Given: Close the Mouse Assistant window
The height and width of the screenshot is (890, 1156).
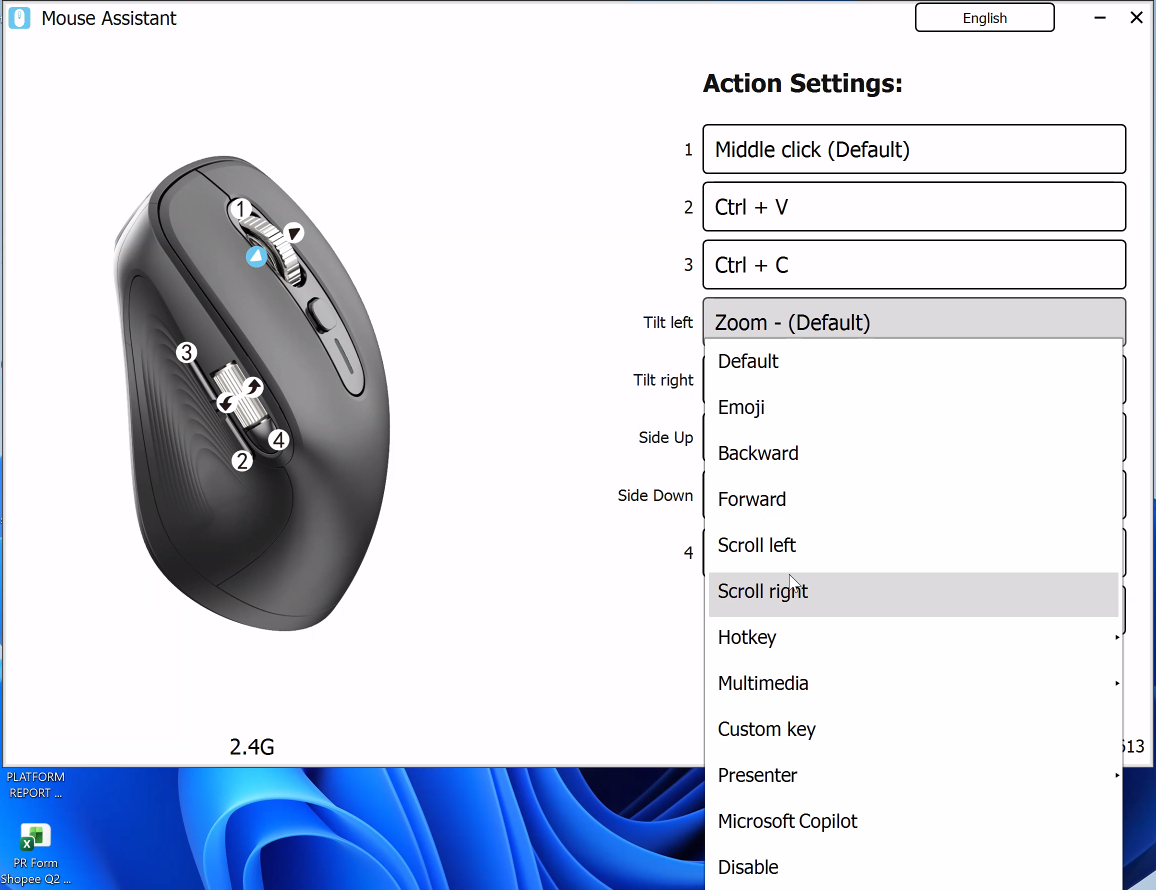Looking at the screenshot, I should coord(1137,18).
